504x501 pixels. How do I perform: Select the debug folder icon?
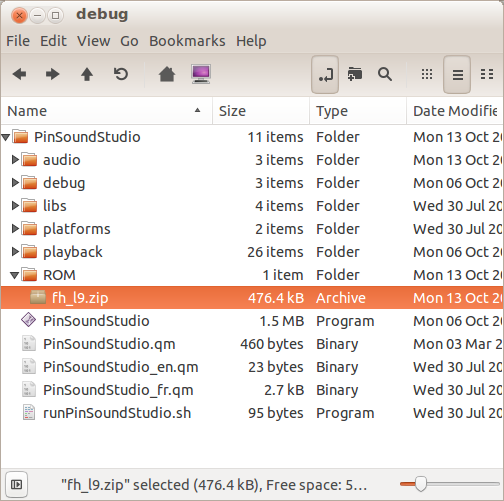tap(29, 183)
